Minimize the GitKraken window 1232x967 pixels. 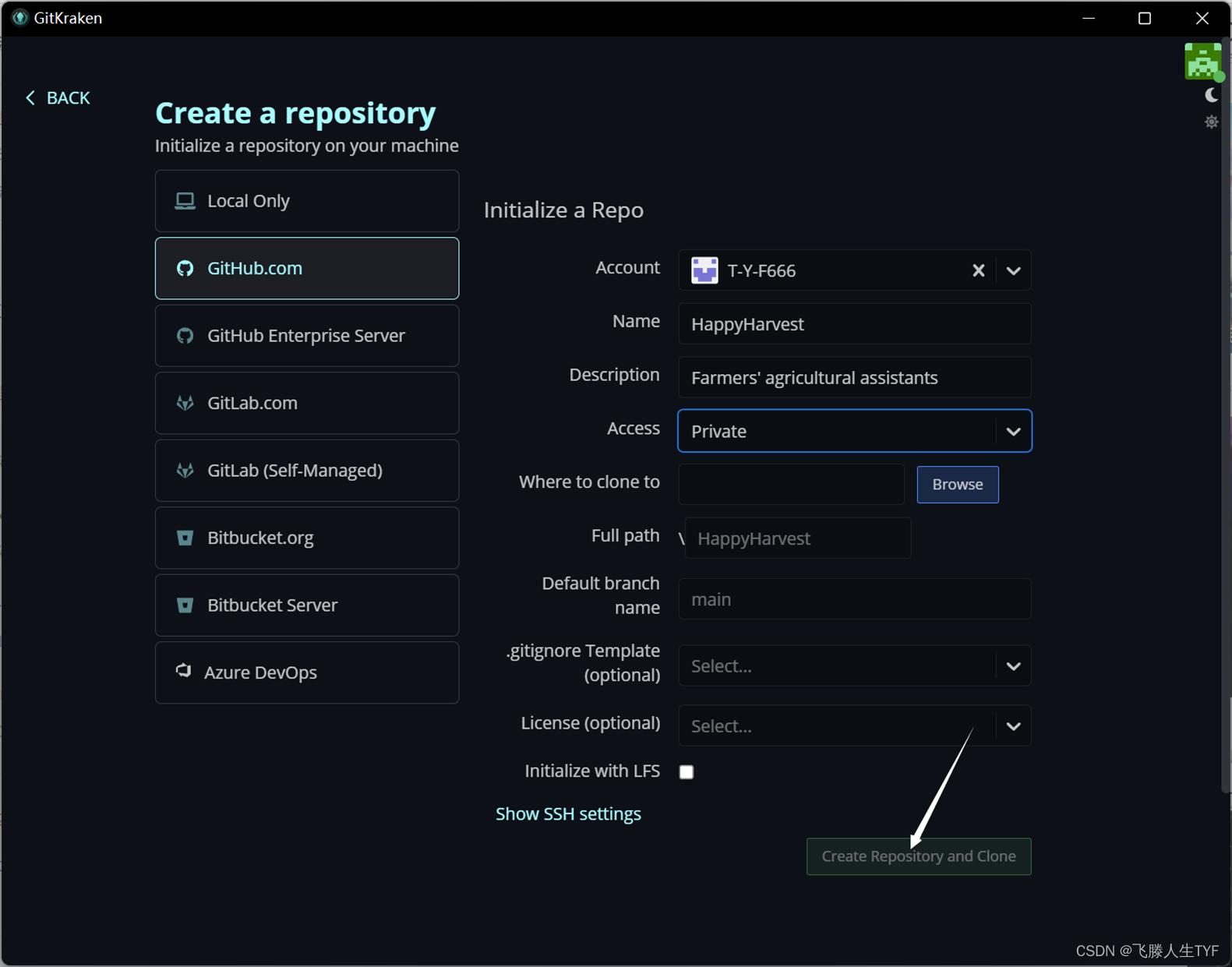pyautogui.click(x=1089, y=18)
